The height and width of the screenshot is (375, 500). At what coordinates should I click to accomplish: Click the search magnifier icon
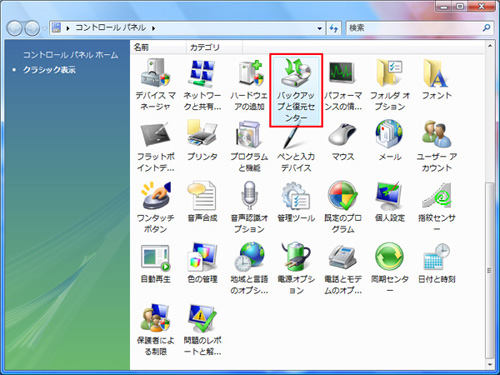(x=486, y=28)
